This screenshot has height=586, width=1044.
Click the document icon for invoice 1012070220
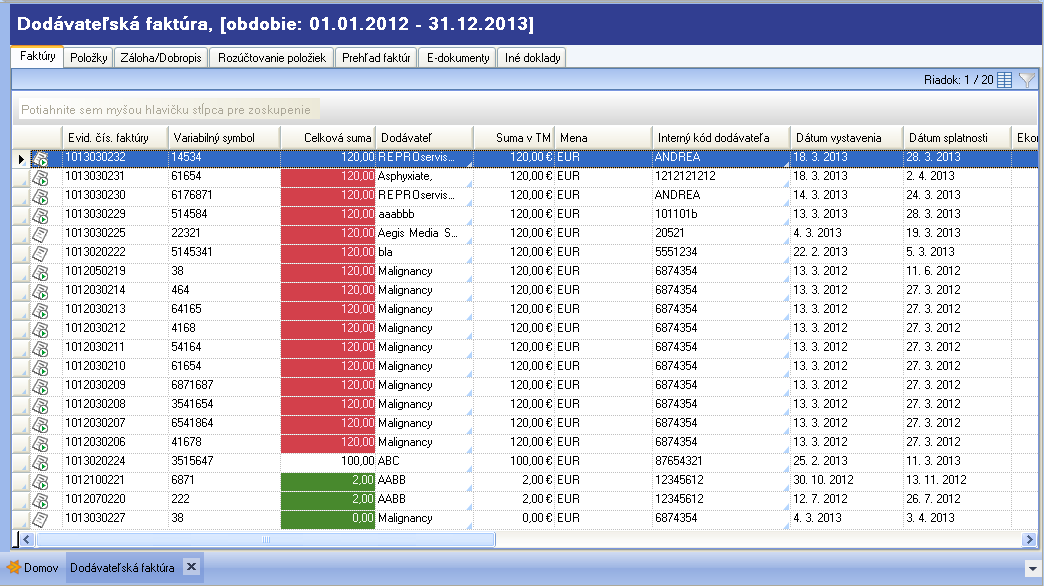click(40, 501)
